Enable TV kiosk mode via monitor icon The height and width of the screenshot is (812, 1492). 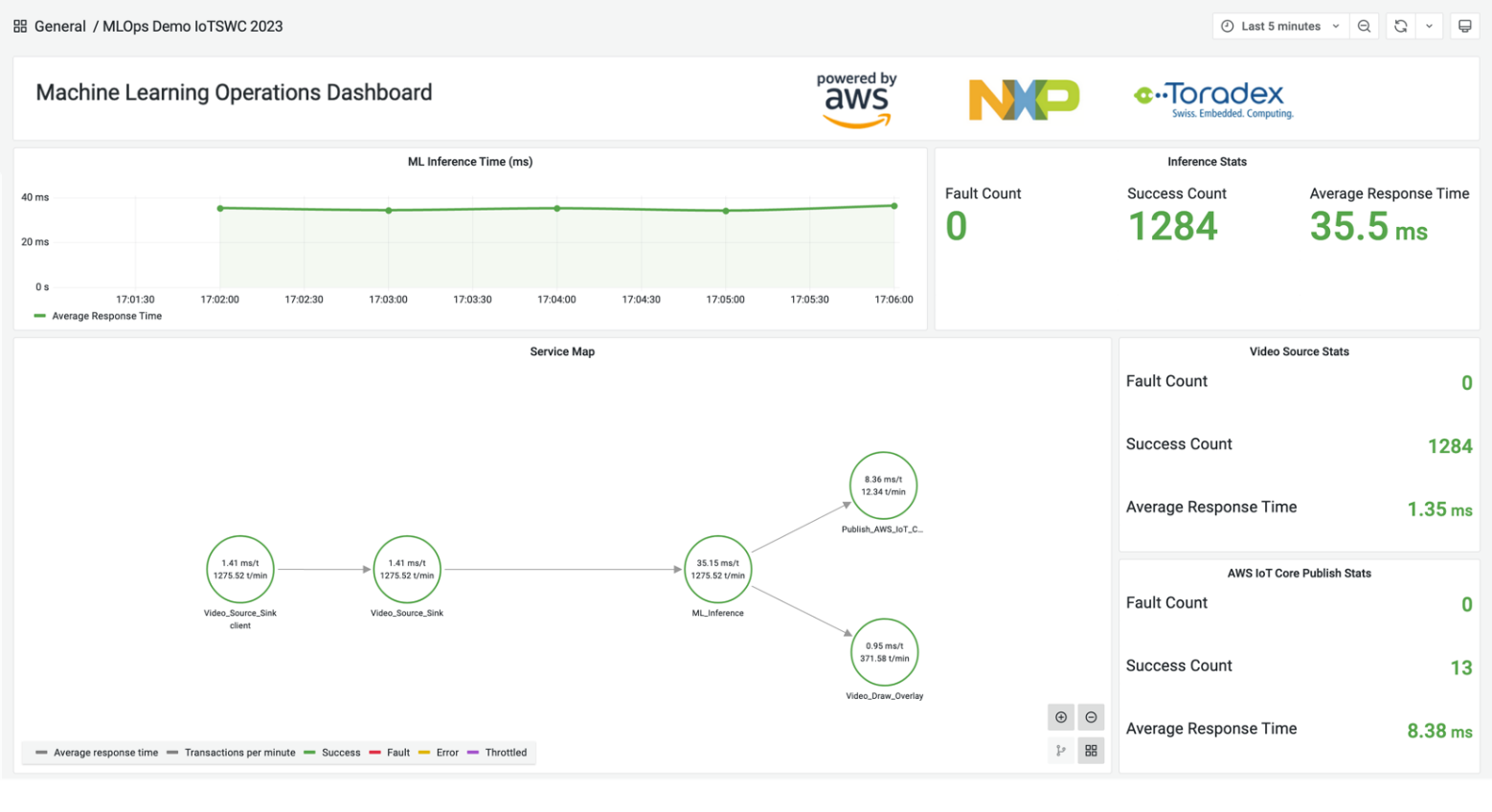pos(1464,26)
